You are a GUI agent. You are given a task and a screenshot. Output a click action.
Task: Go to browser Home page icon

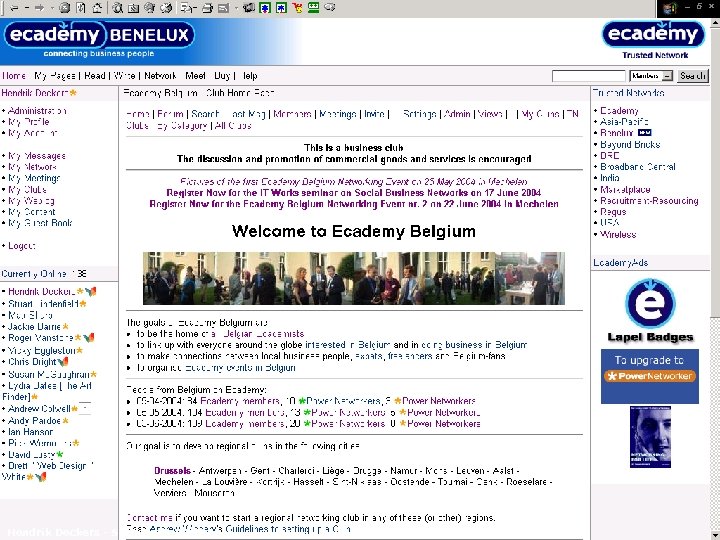97,7
